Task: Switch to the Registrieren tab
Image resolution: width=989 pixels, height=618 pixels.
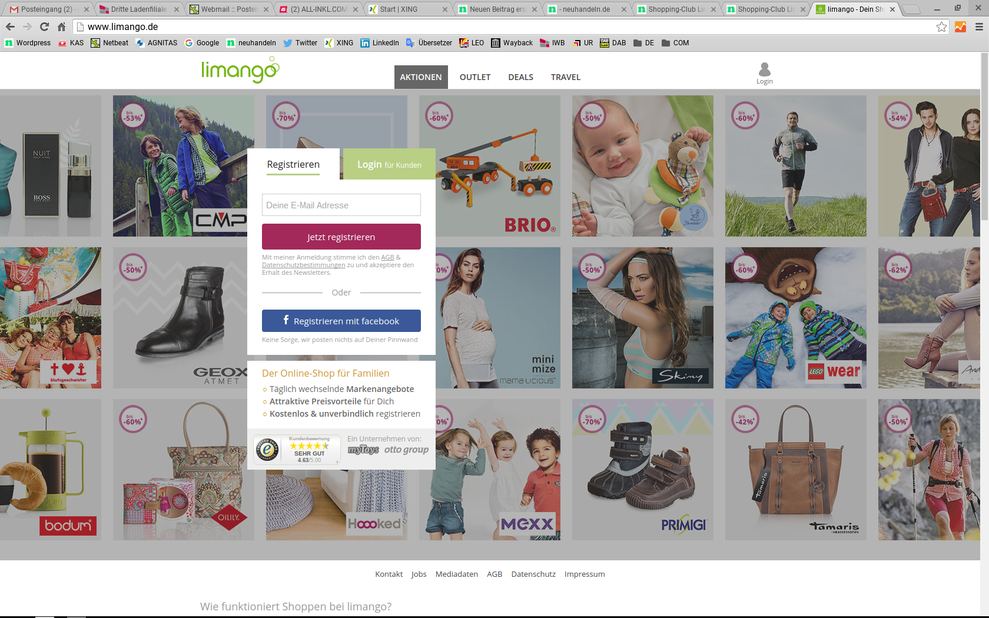Action: click(x=293, y=164)
